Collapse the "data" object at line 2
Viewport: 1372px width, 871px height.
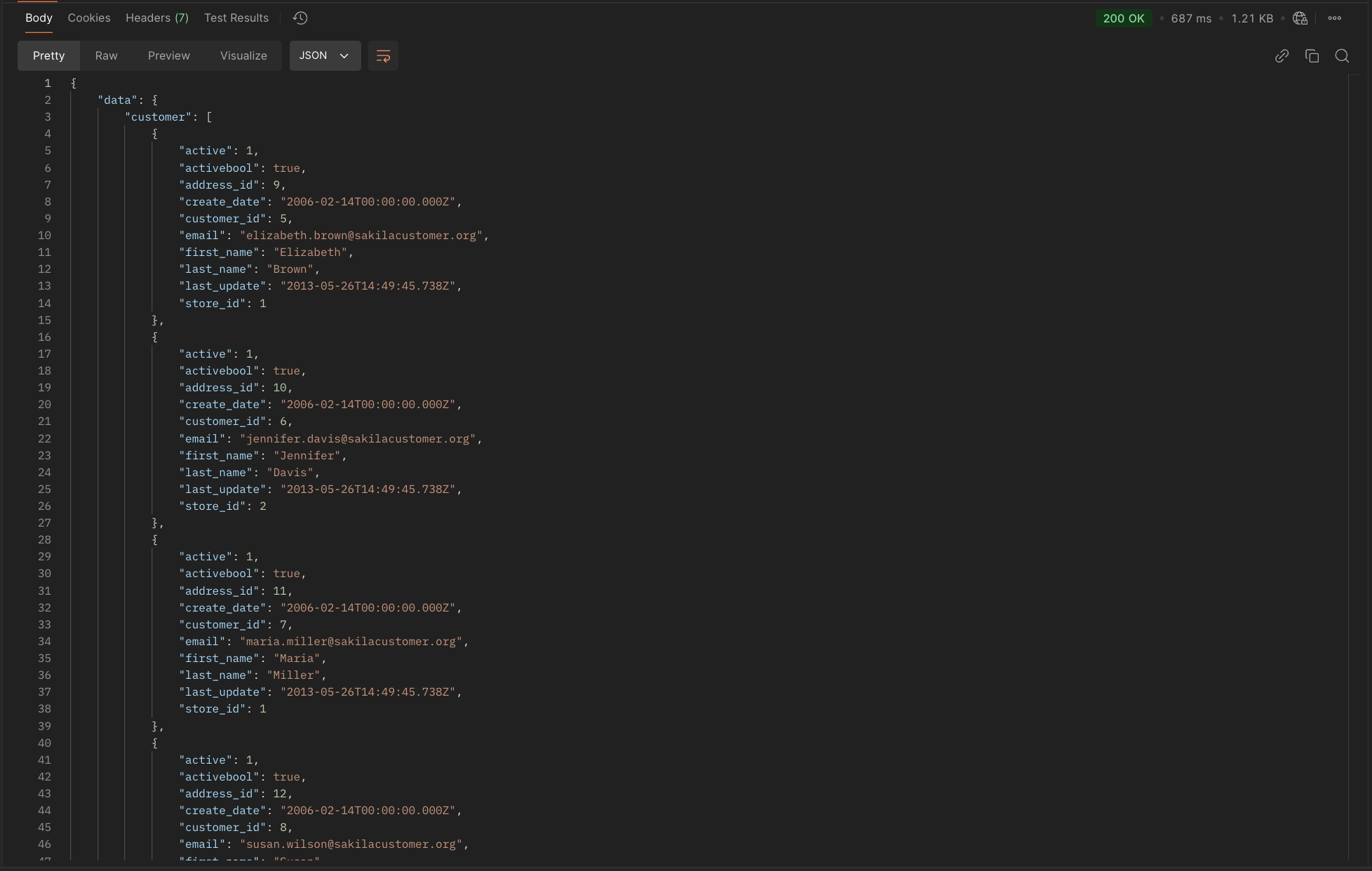pos(62,100)
